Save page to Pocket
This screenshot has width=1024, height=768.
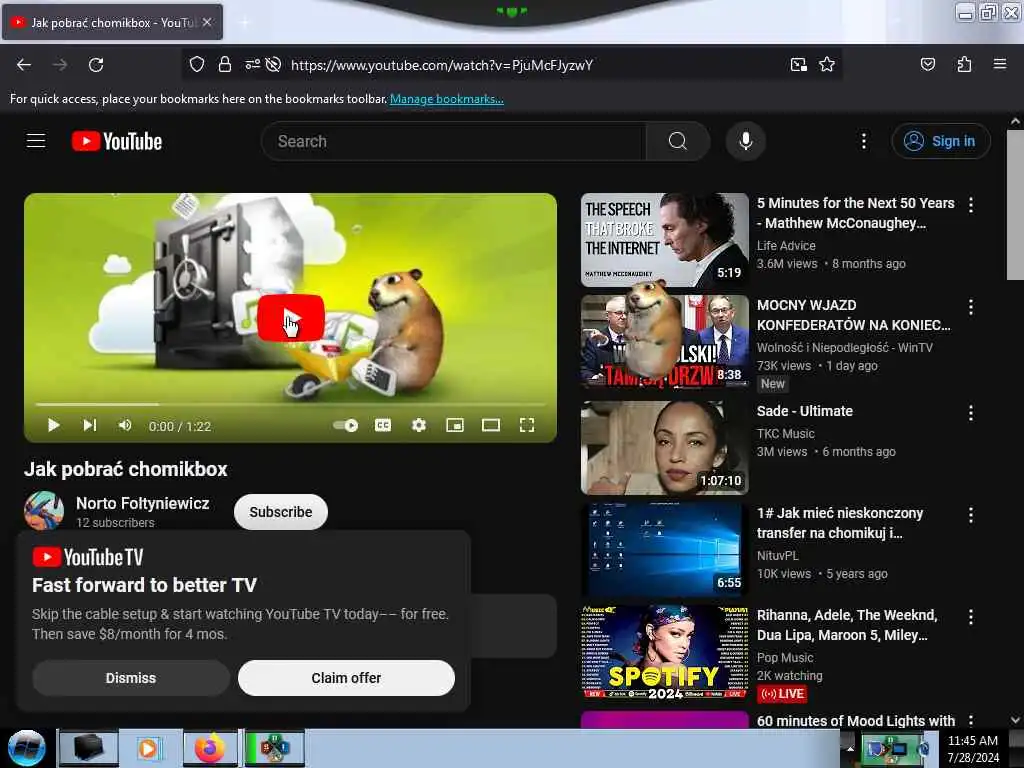[927, 64]
